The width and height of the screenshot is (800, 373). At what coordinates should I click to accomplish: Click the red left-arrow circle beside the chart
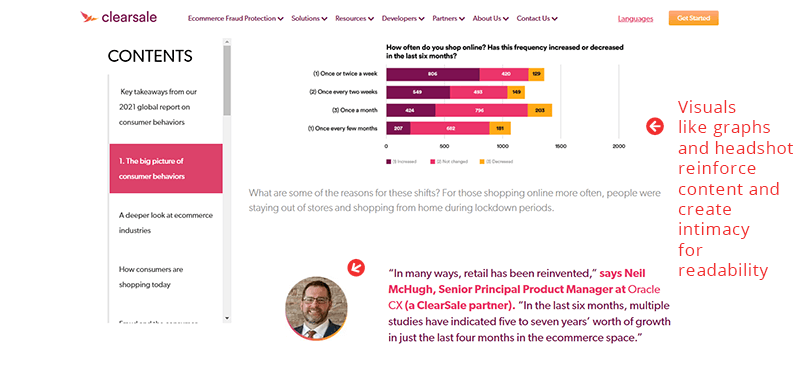pos(655,126)
